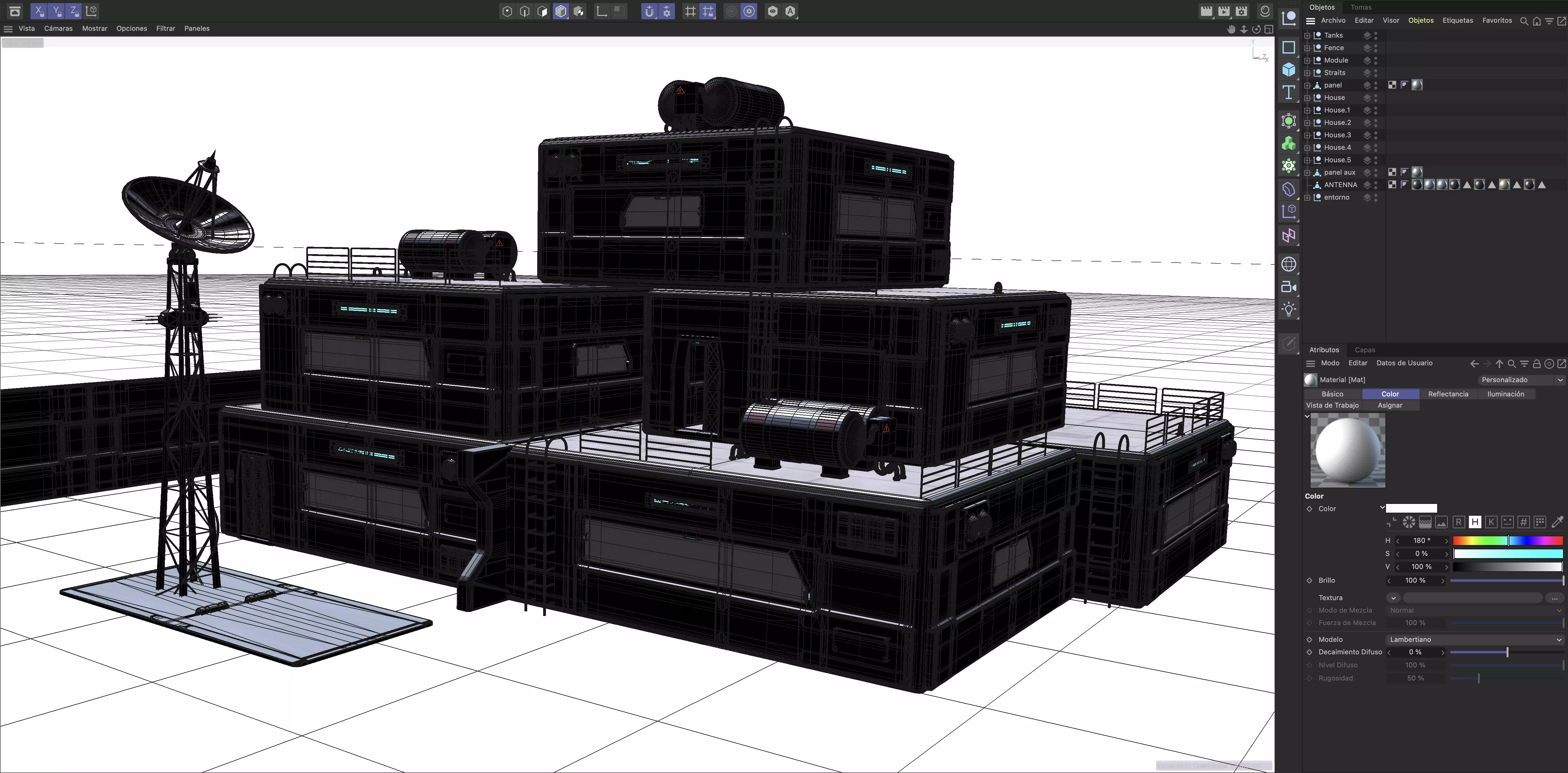Open render settings clapperboard gear icon

pos(1241,11)
